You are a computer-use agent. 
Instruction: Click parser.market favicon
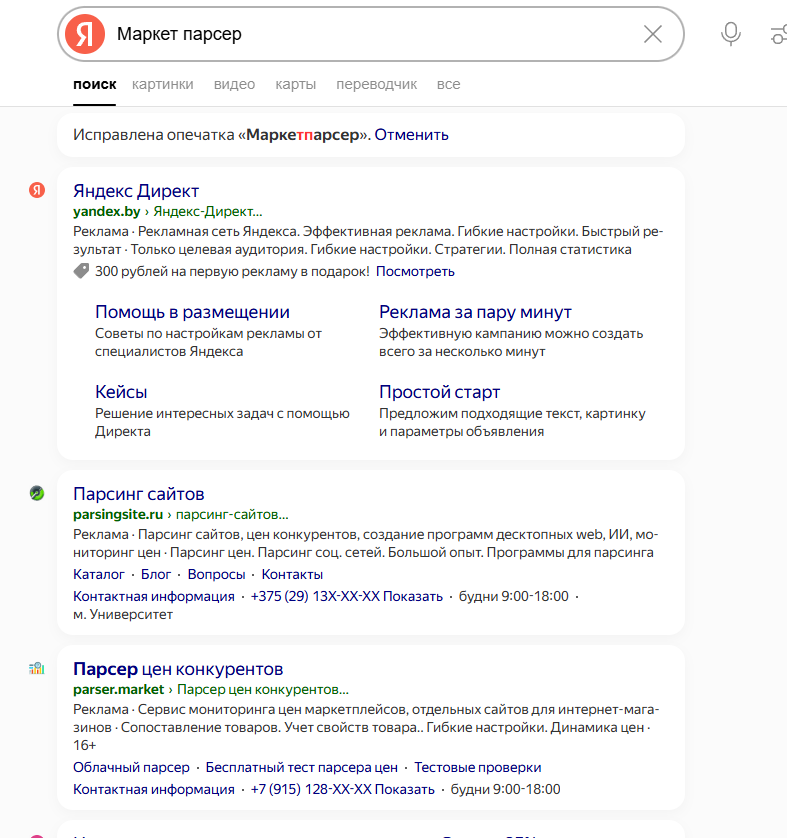coord(37,668)
